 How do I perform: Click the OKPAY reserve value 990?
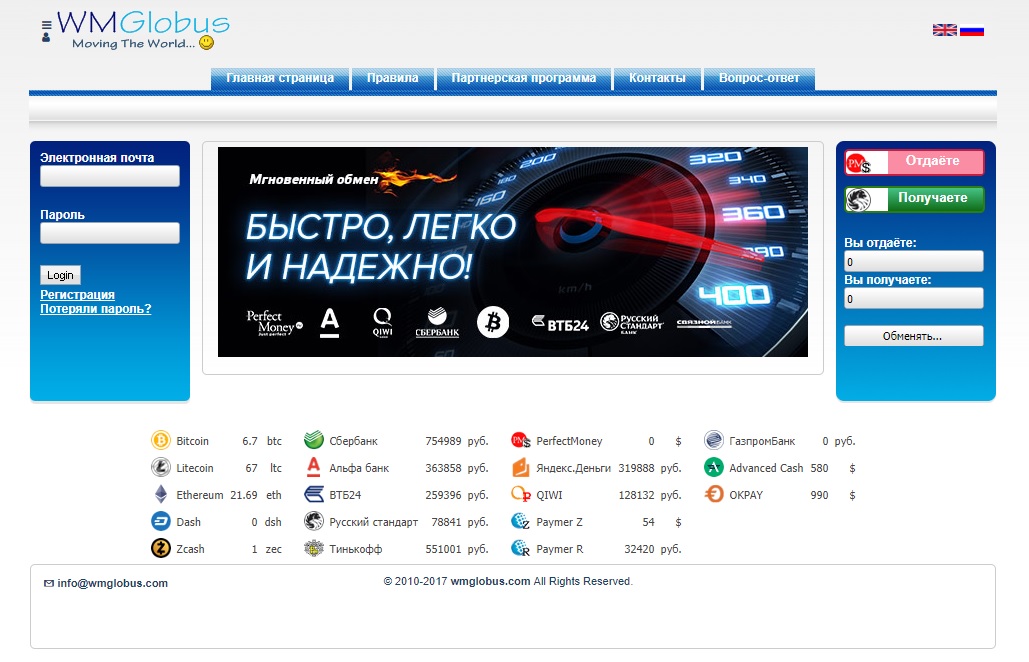click(x=819, y=495)
